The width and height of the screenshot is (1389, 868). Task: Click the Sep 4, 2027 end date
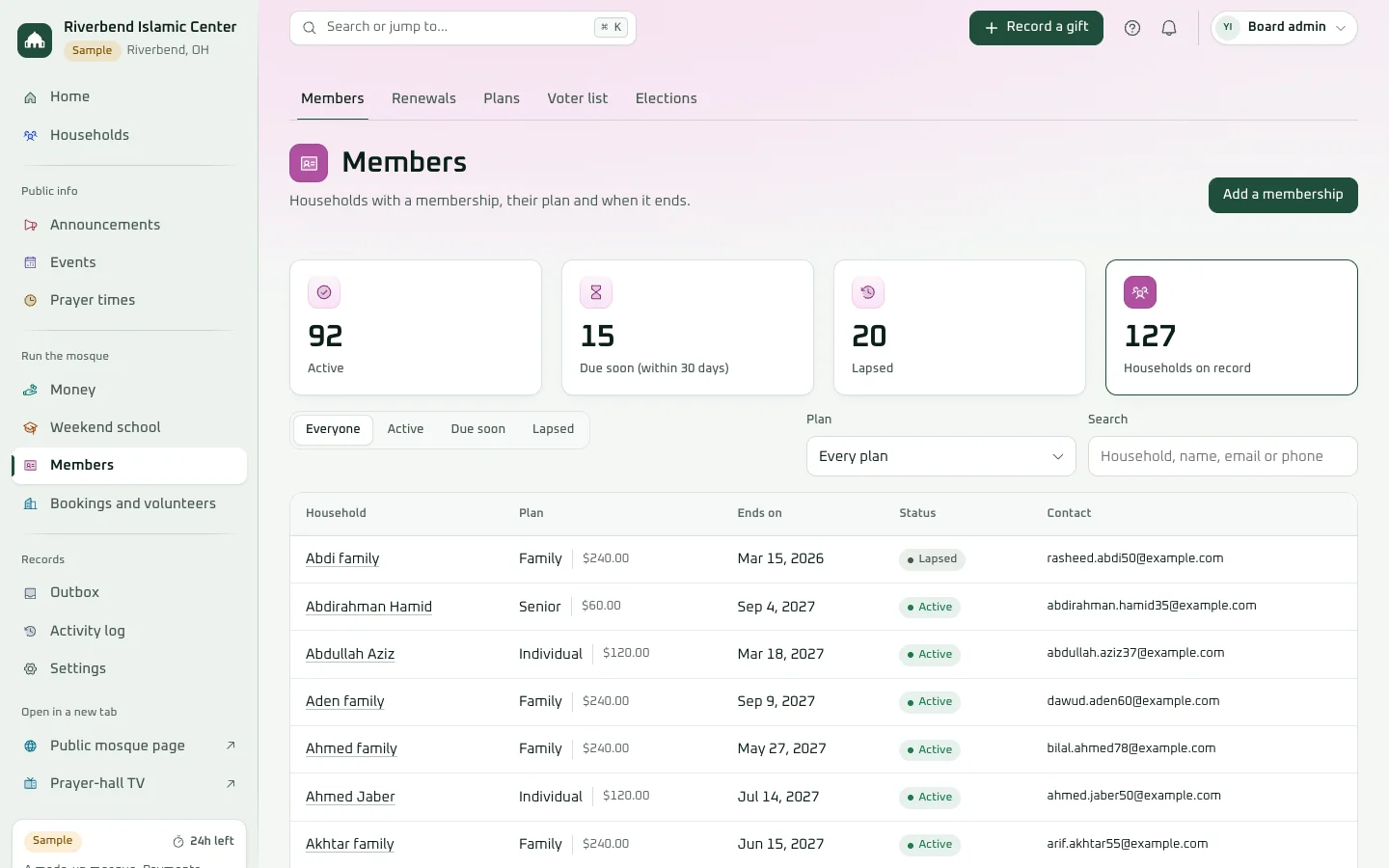[x=776, y=607]
